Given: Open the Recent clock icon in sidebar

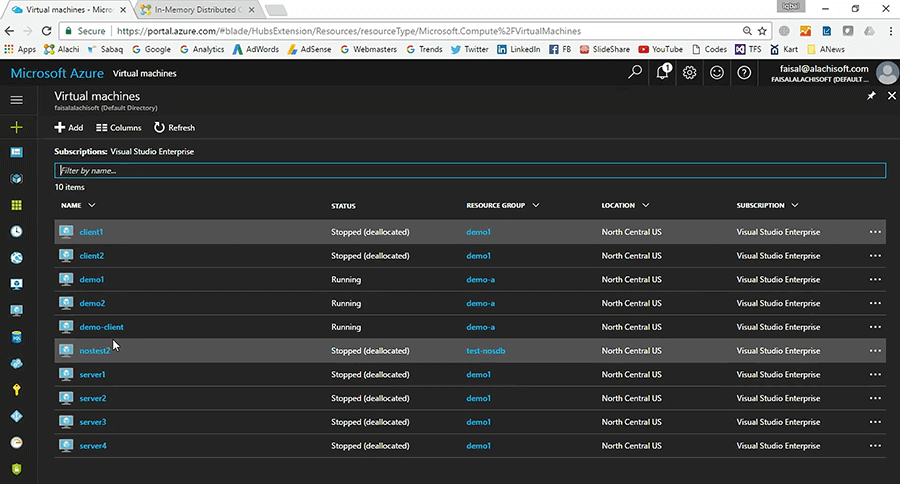Looking at the screenshot, I should (17, 231).
